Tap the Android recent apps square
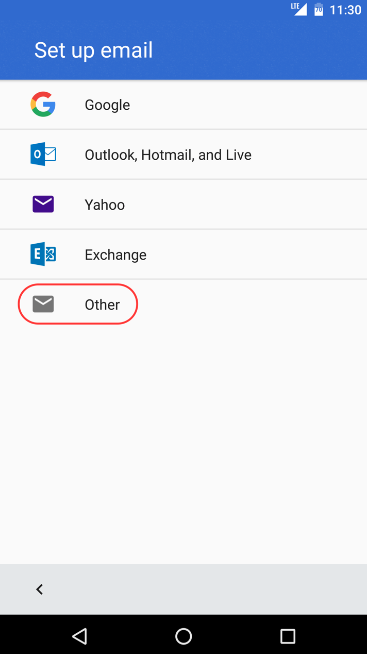The image size is (367, 654). [288, 636]
